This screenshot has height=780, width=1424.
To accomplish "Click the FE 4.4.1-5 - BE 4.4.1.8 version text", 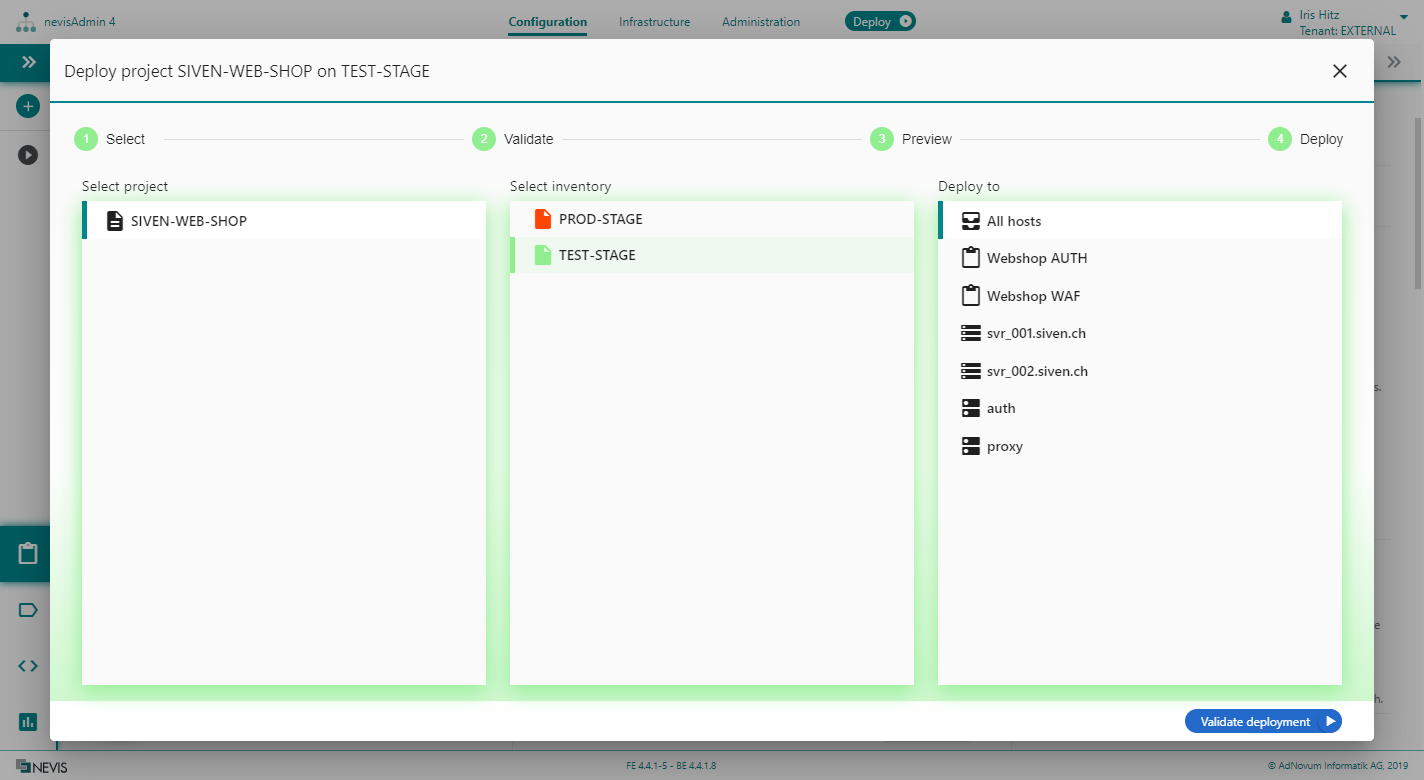I will coord(671,766).
